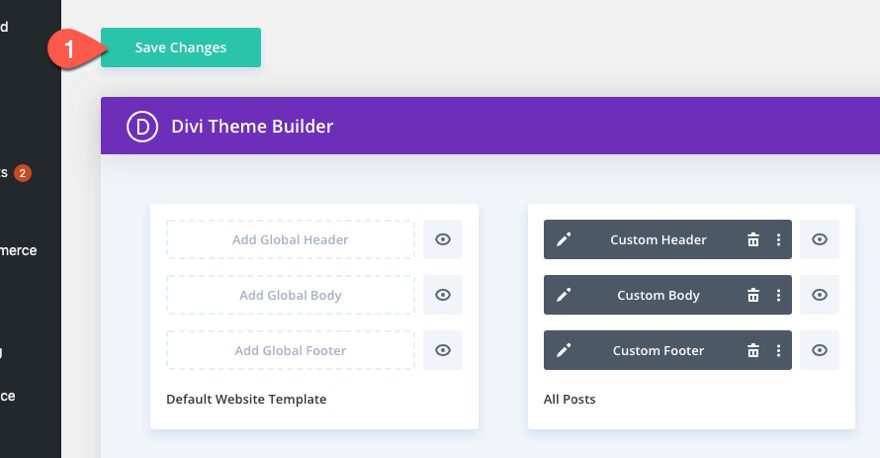Screen dimensions: 880x458
Task: Hide the Custom Footer with eye icon
Action: [819, 351]
